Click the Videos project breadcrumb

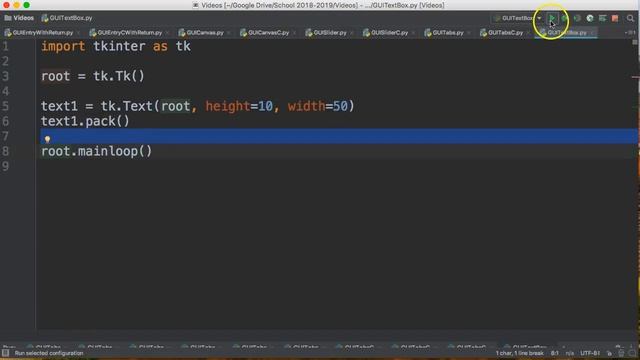pyautogui.click(x=19, y=18)
